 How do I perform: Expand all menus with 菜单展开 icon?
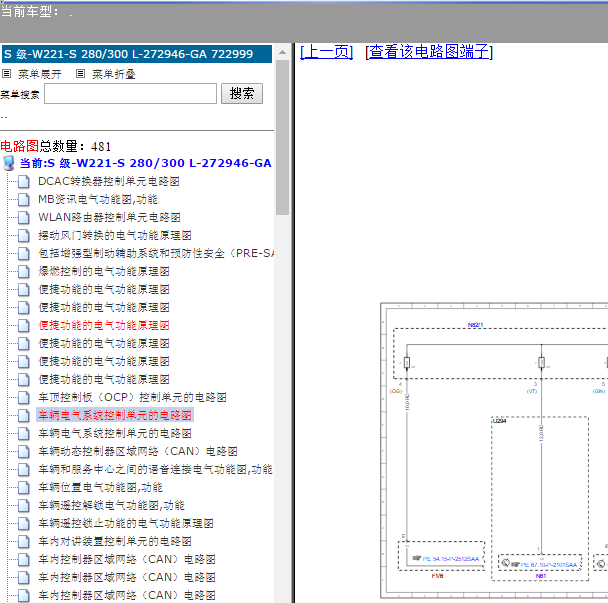point(7,74)
